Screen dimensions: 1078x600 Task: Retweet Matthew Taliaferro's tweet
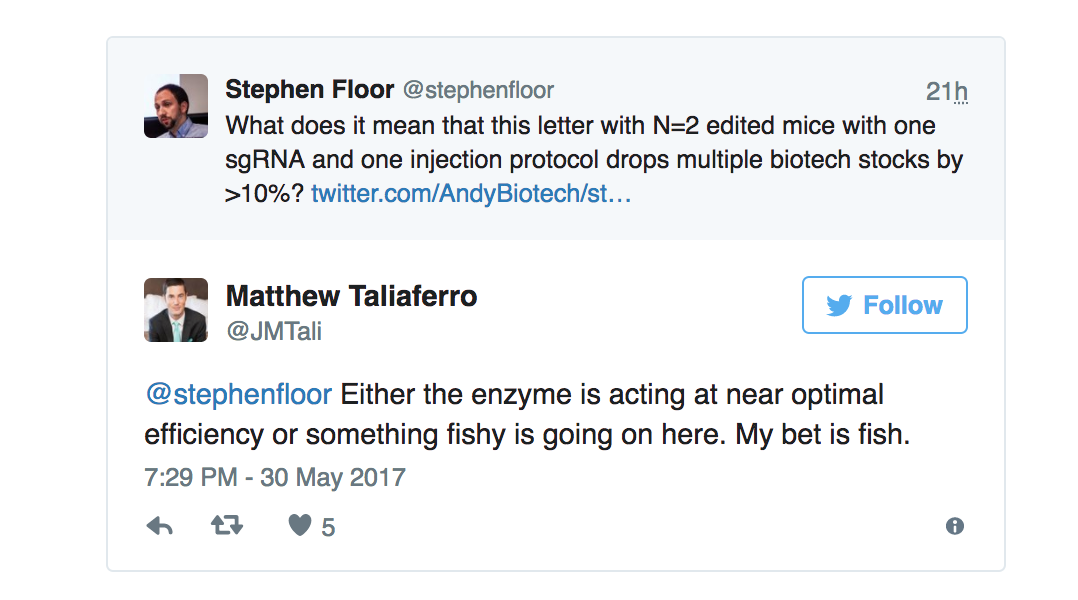click(x=227, y=526)
